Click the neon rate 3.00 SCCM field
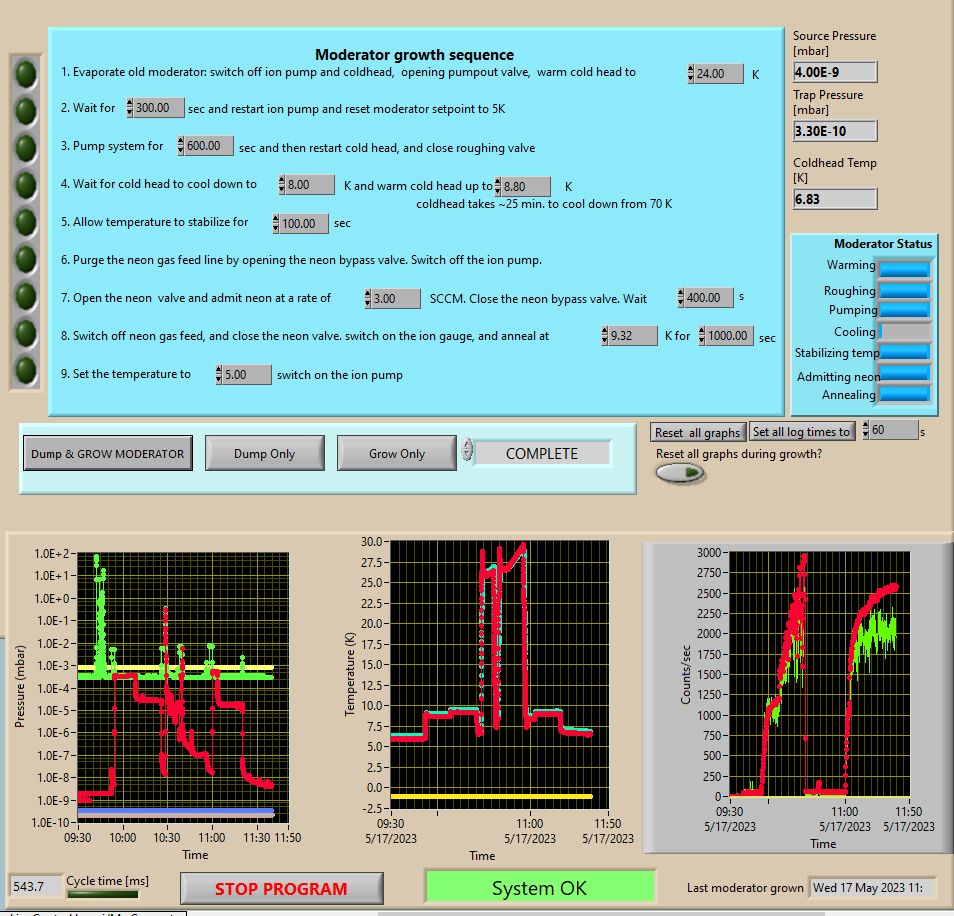This screenshot has height=916, width=954. tap(395, 299)
